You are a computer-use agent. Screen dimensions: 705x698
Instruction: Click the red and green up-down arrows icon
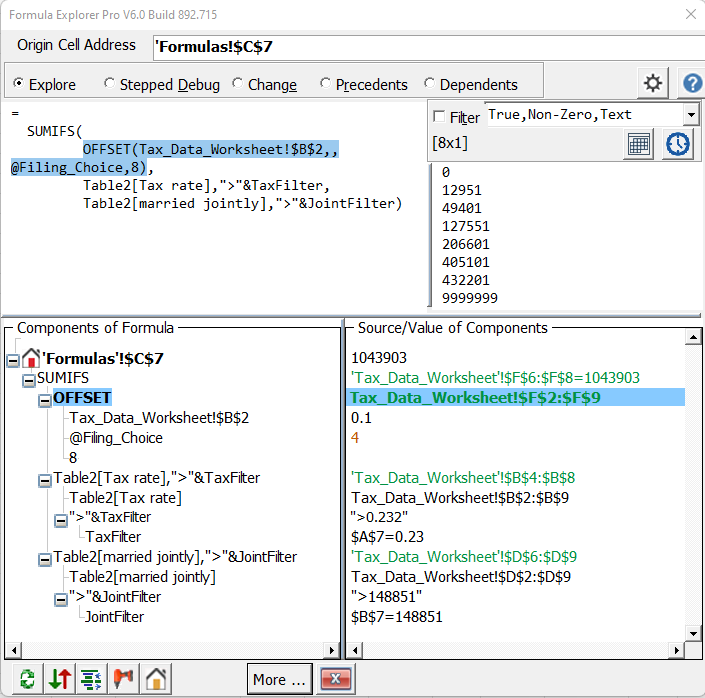coord(59,679)
